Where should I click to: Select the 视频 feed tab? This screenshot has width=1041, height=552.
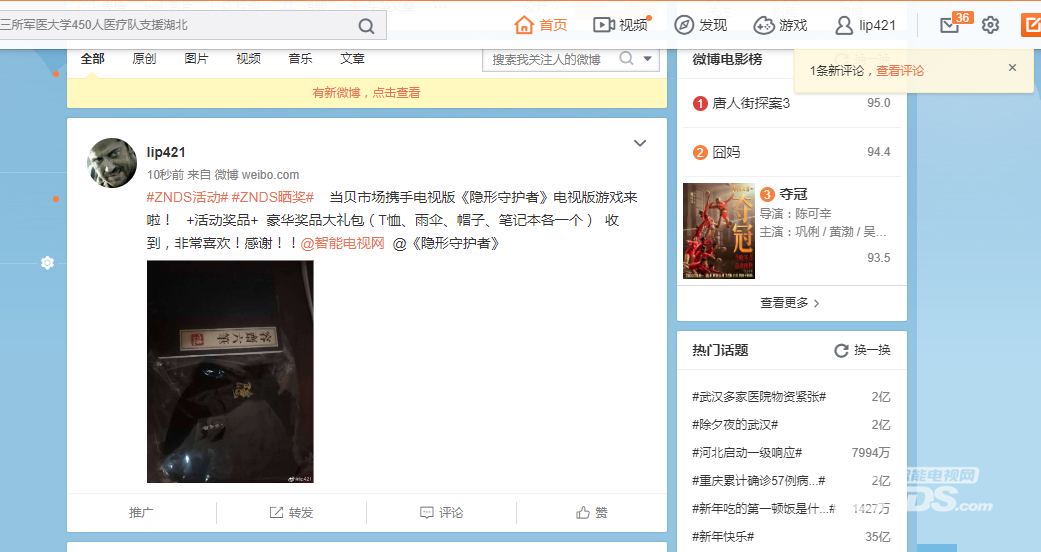248,58
